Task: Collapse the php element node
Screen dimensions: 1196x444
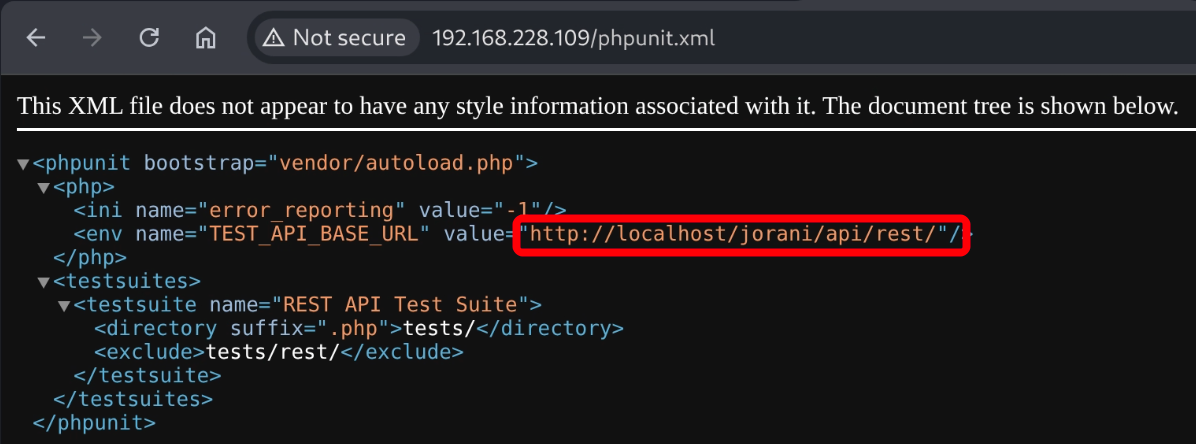Action: point(43,187)
